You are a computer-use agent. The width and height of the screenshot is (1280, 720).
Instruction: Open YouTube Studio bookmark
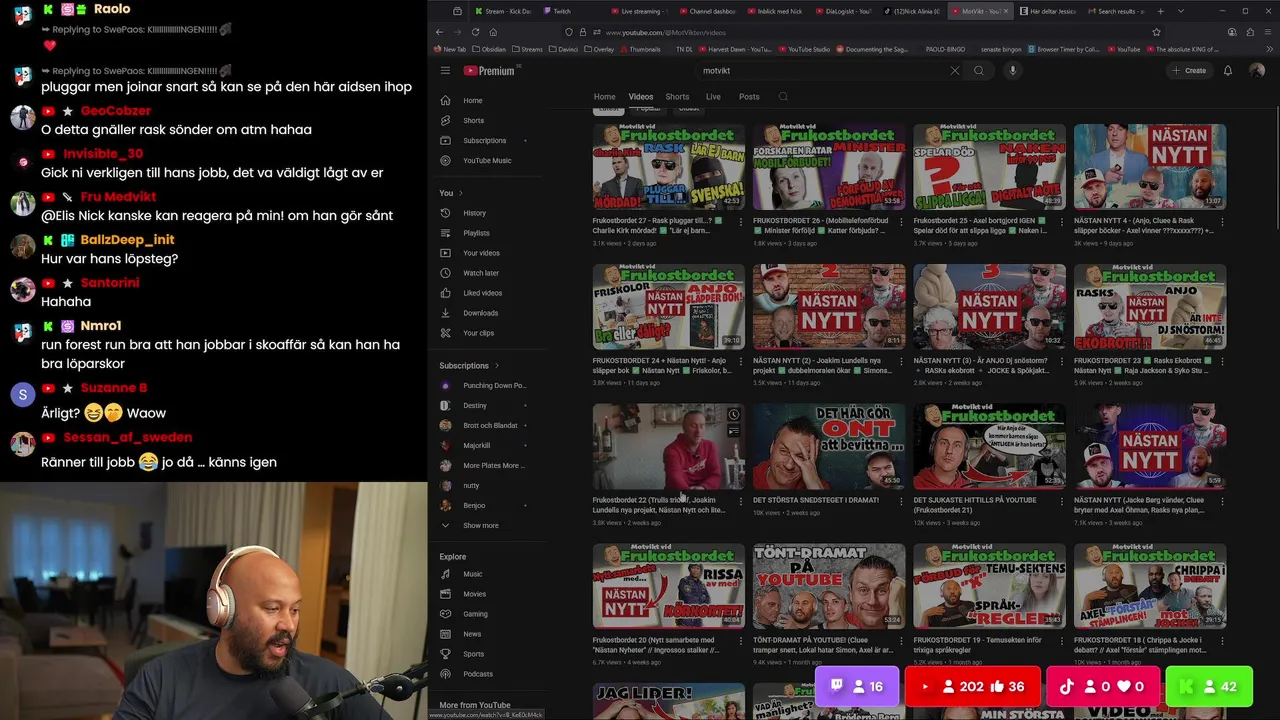804,48
